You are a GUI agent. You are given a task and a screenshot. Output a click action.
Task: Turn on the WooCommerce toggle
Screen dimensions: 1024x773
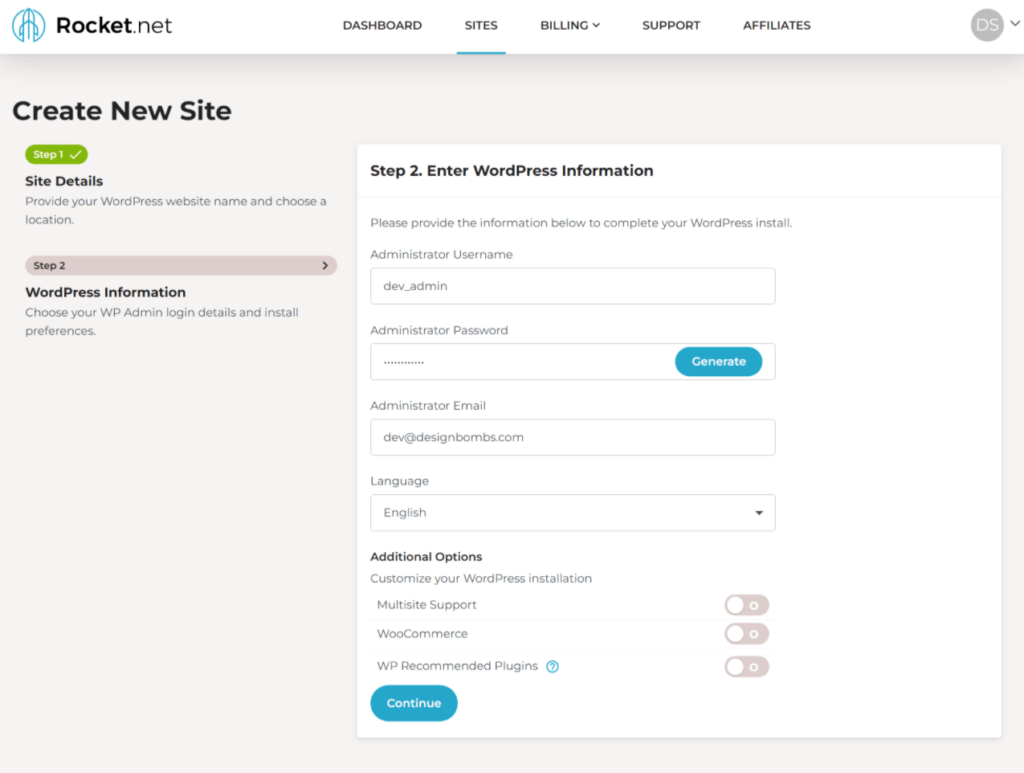coord(746,634)
